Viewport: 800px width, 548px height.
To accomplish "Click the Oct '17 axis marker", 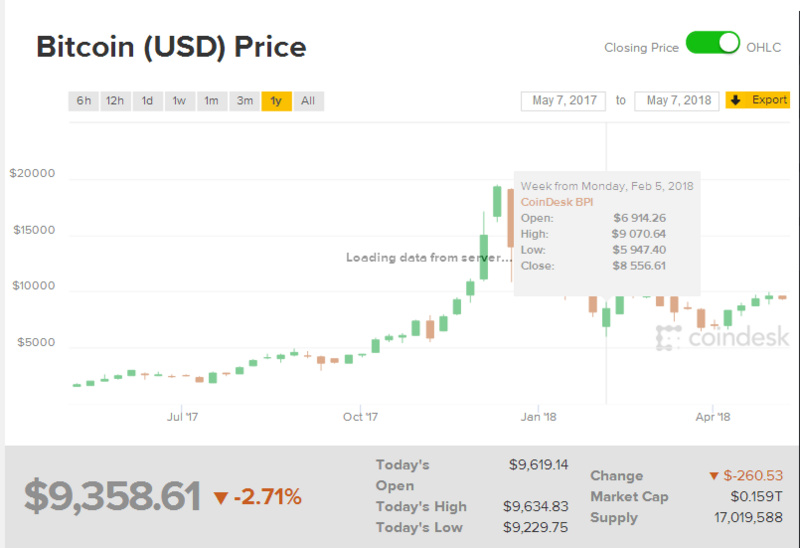I will pyautogui.click(x=359, y=416).
